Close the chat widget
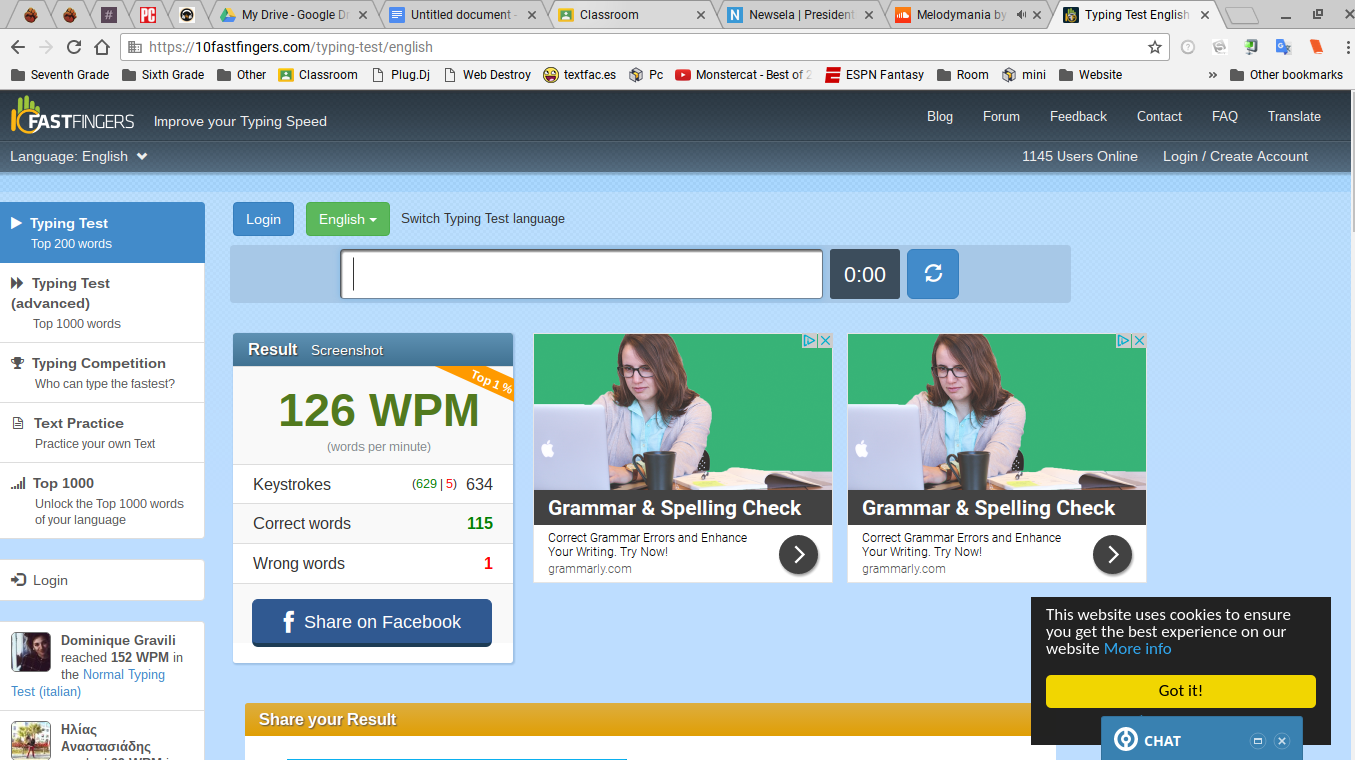This screenshot has height=760, width=1355. pos(1282,741)
